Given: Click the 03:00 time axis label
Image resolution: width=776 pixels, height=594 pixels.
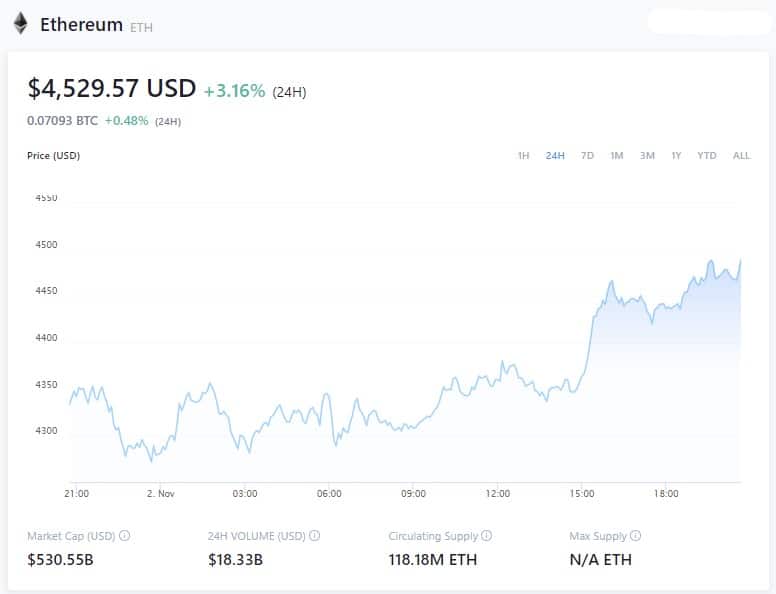Looking at the screenshot, I should pyautogui.click(x=245, y=494).
